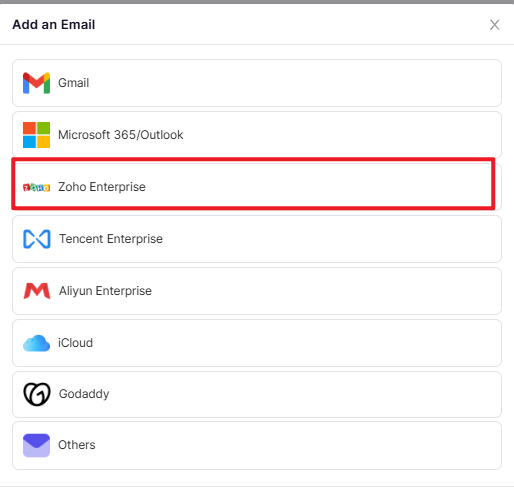This screenshot has width=514, height=501.
Task: Click the Tencent Enterprise blue logo
Action: click(x=37, y=239)
